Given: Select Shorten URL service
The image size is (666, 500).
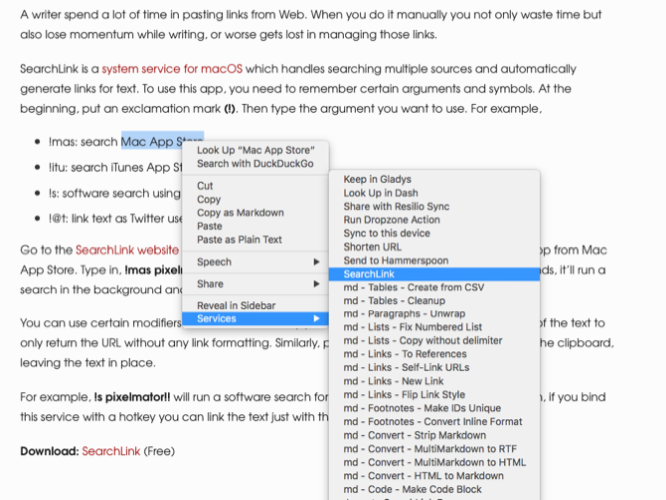Looking at the screenshot, I should pyautogui.click(x=371, y=247).
